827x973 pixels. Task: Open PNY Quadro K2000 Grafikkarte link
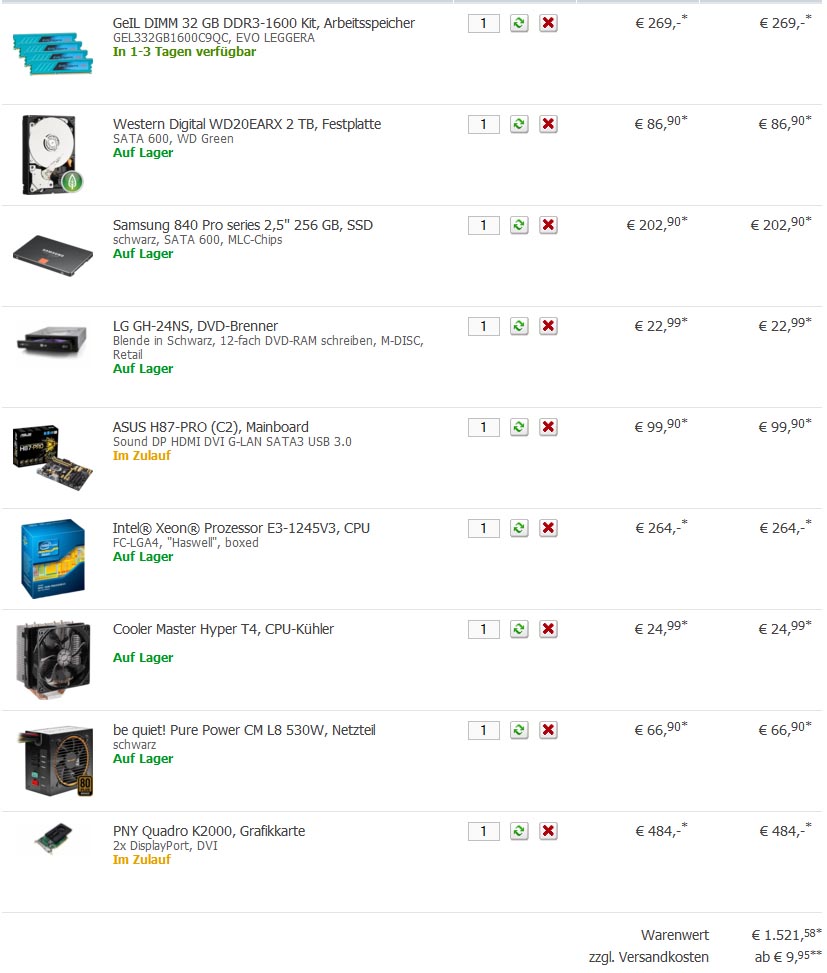click(209, 831)
